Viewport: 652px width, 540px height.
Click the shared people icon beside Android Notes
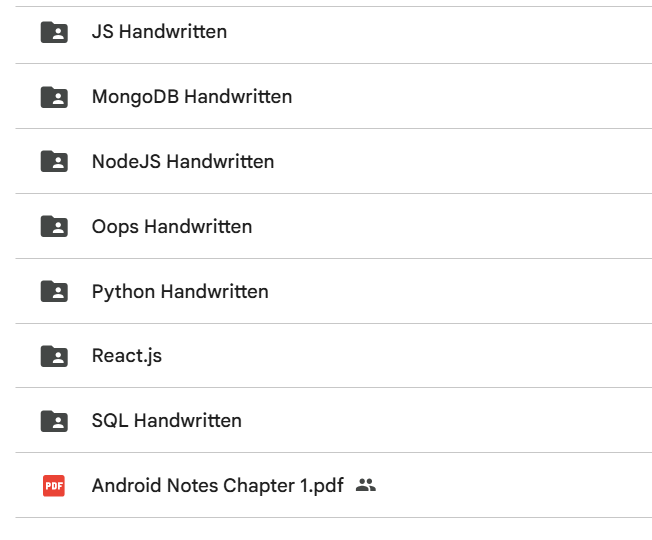[x=366, y=486]
